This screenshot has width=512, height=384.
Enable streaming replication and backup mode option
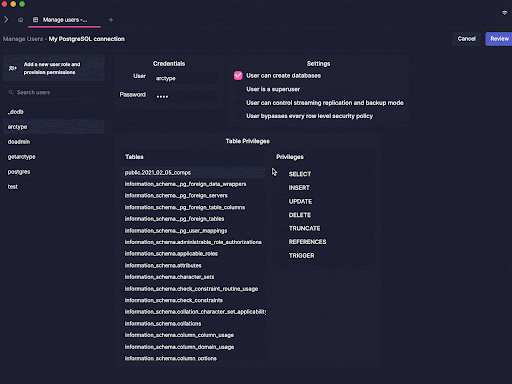[238, 103]
